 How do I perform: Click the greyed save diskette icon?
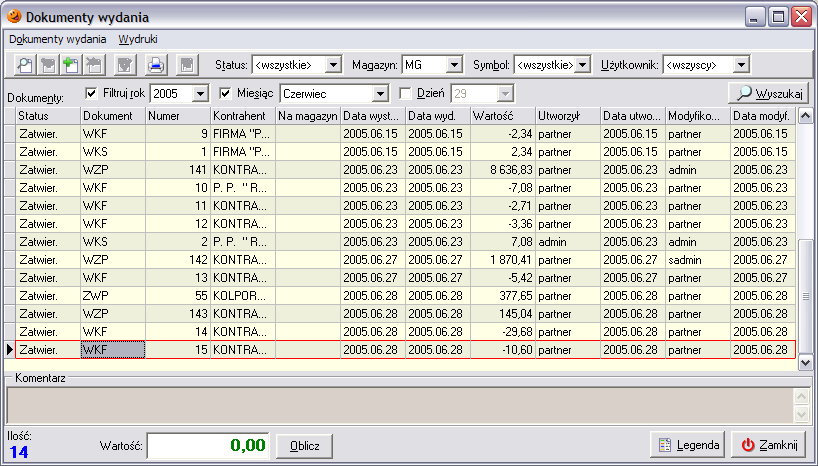pyautogui.click(x=187, y=65)
